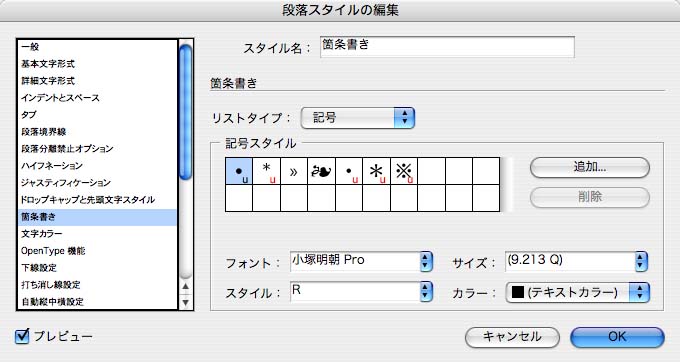
Task: Open the リストタイプ dropdown
Action: pyautogui.click(x=358, y=117)
